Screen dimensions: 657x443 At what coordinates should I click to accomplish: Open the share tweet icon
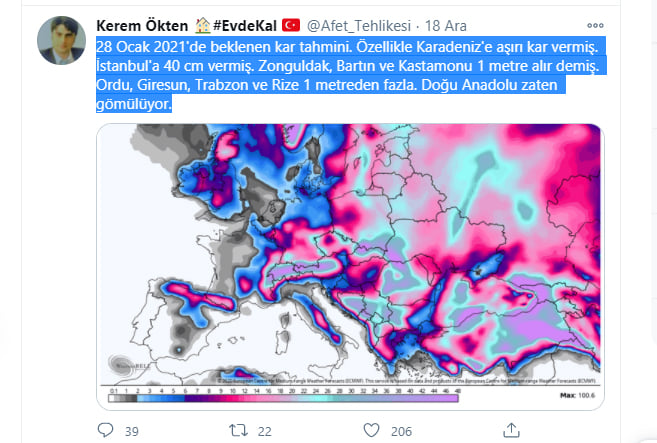click(511, 430)
